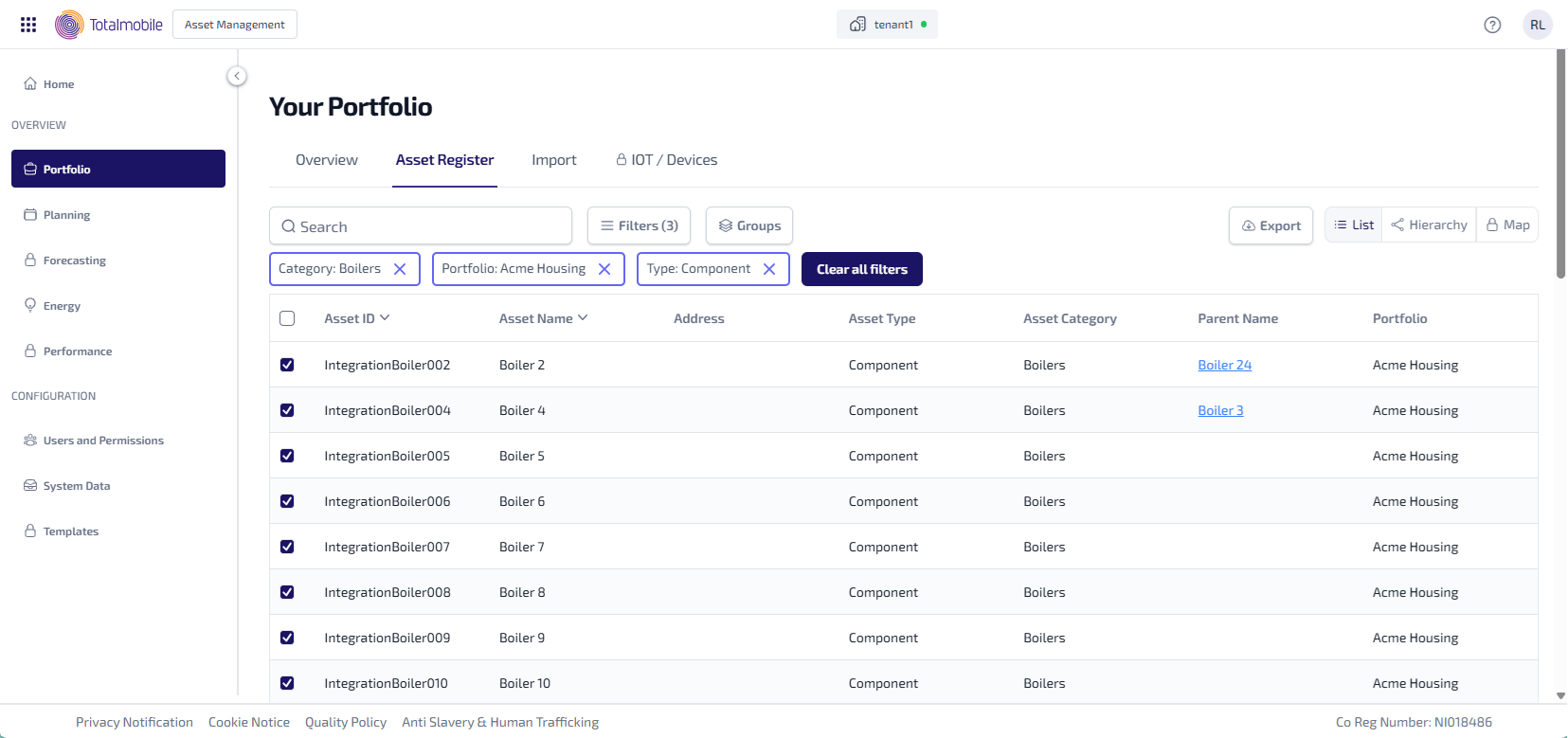Collapse the left sidebar panel

(237, 76)
